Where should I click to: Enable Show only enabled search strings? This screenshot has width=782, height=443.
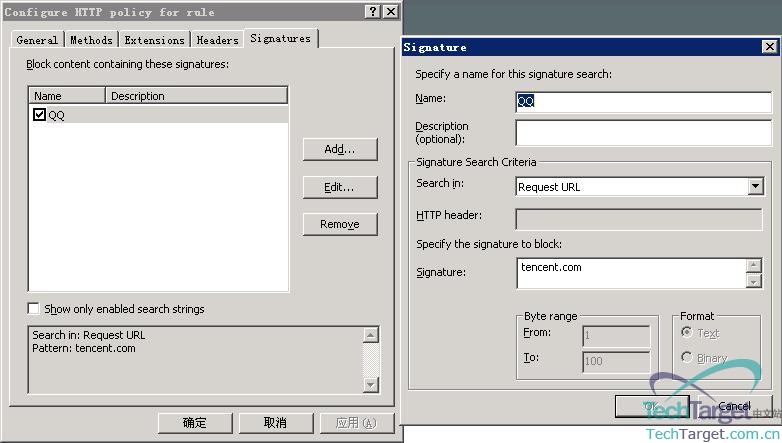[34, 309]
